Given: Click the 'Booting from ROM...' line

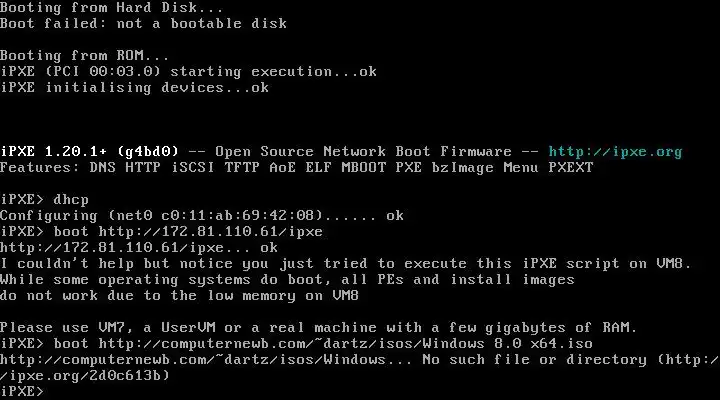Looking at the screenshot, I should click(84, 56).
